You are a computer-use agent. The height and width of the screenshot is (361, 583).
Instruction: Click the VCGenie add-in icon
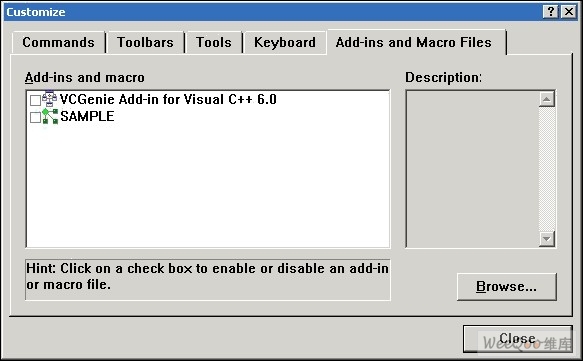click(50, 99)
